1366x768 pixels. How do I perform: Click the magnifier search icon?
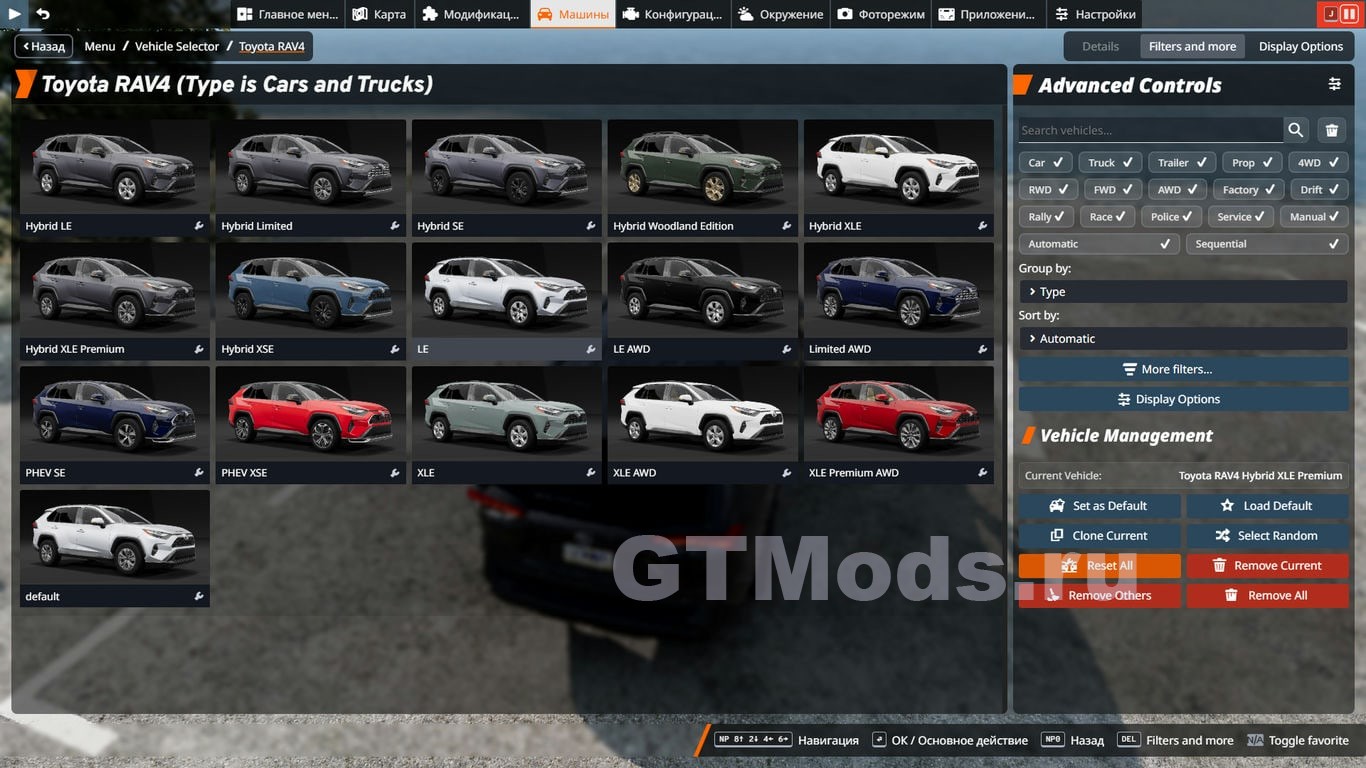pyautogui.click(x=1296, y=130)
